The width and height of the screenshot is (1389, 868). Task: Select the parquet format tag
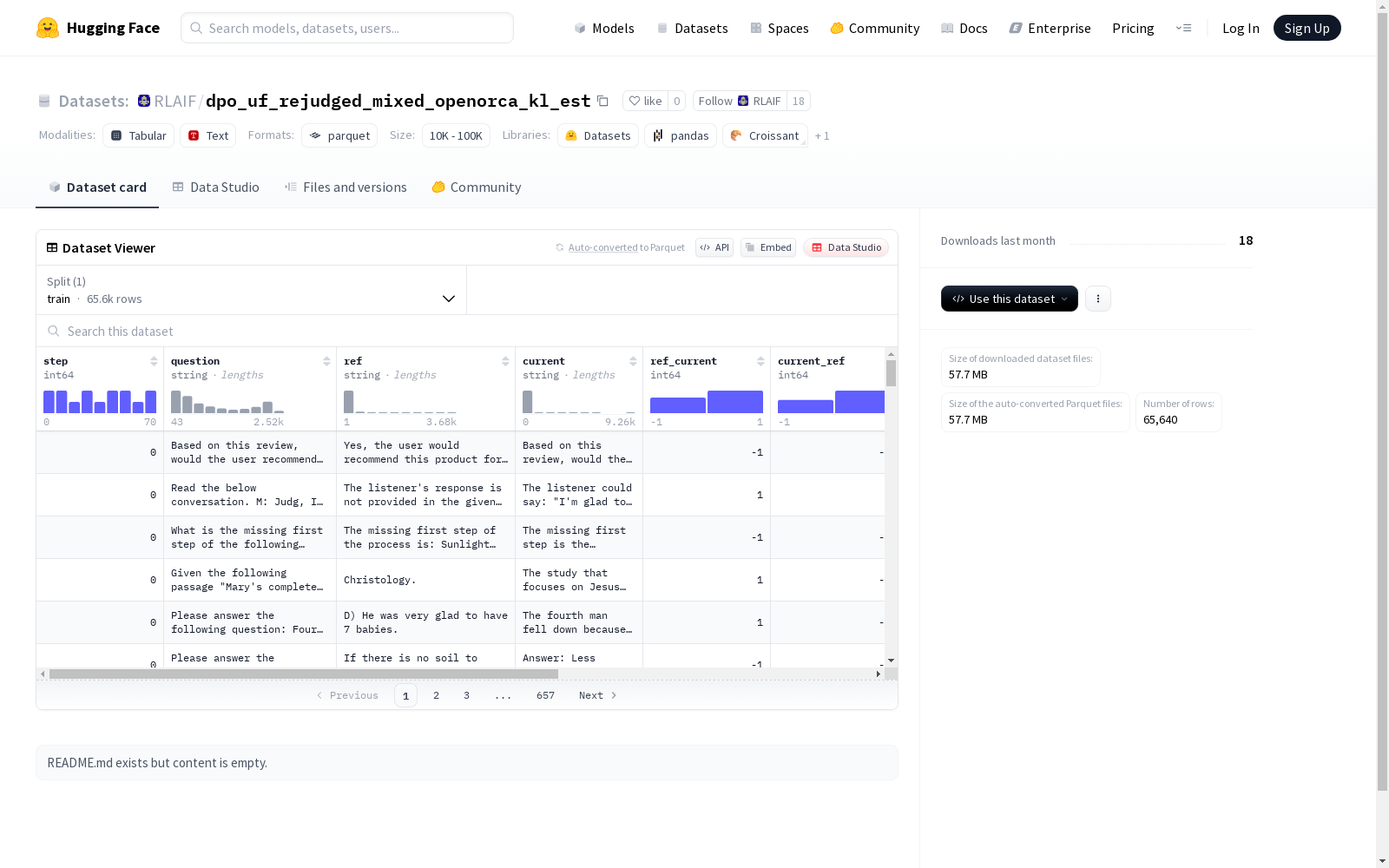tap(339, 135)
